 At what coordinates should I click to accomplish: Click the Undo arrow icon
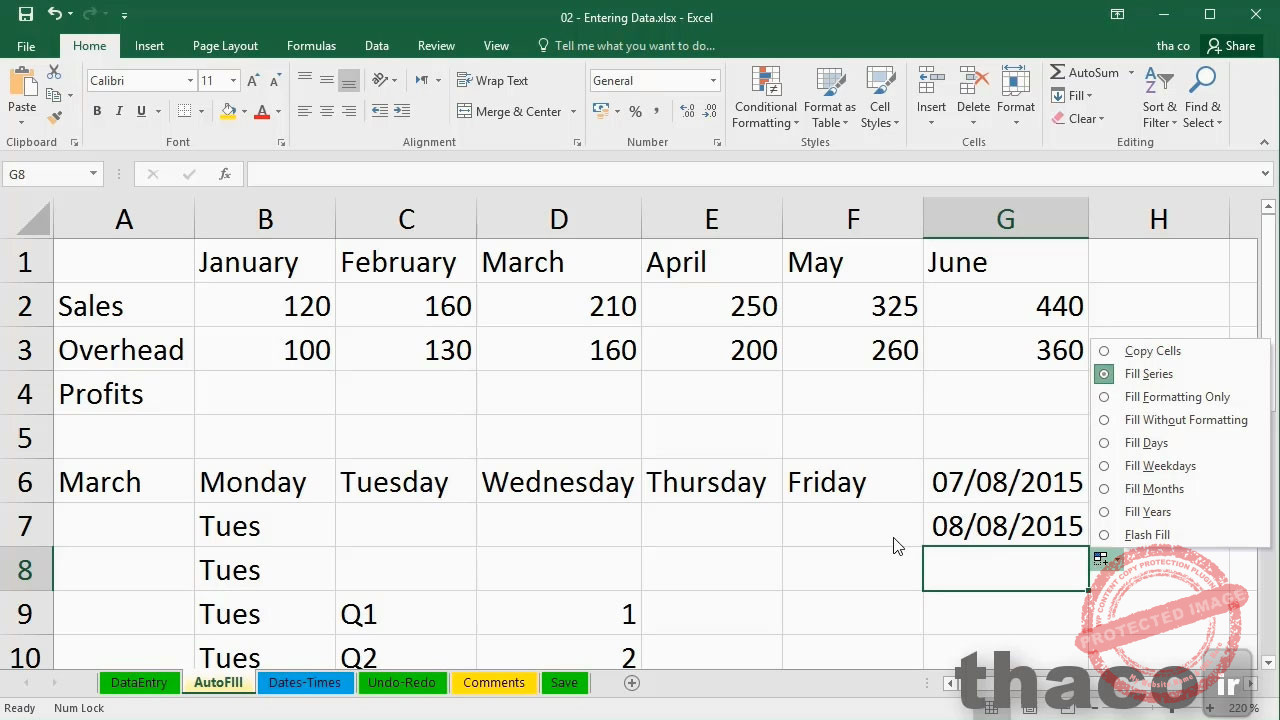coord(54,15)
